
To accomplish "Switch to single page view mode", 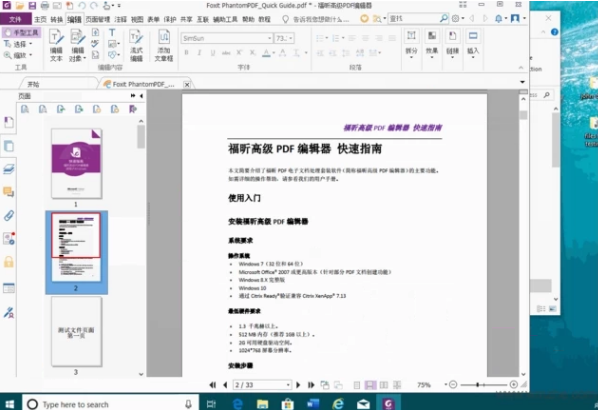I will [x=357, y=385].
